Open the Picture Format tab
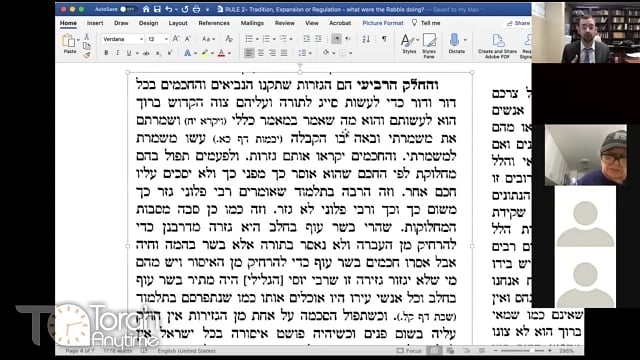 pyautogui.click(x=383, y=23)
